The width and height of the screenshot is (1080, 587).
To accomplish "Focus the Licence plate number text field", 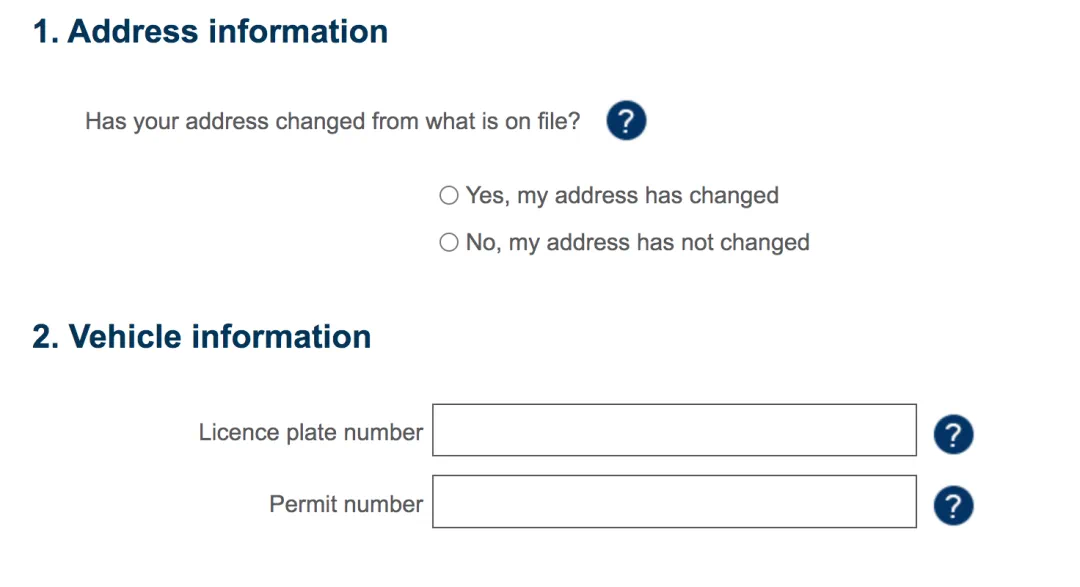I will (x=674, y=430).
